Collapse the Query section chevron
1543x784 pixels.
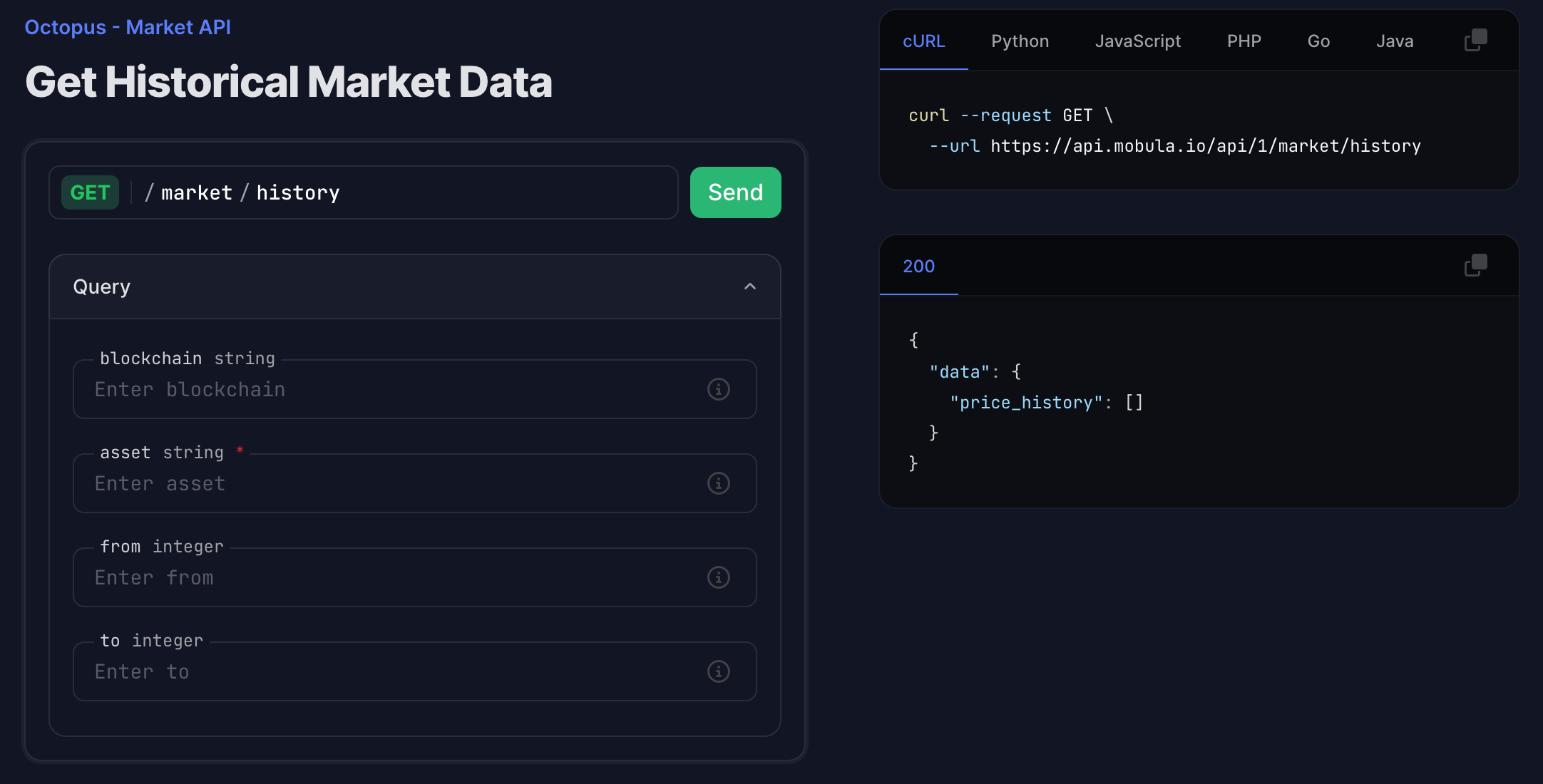749,287
